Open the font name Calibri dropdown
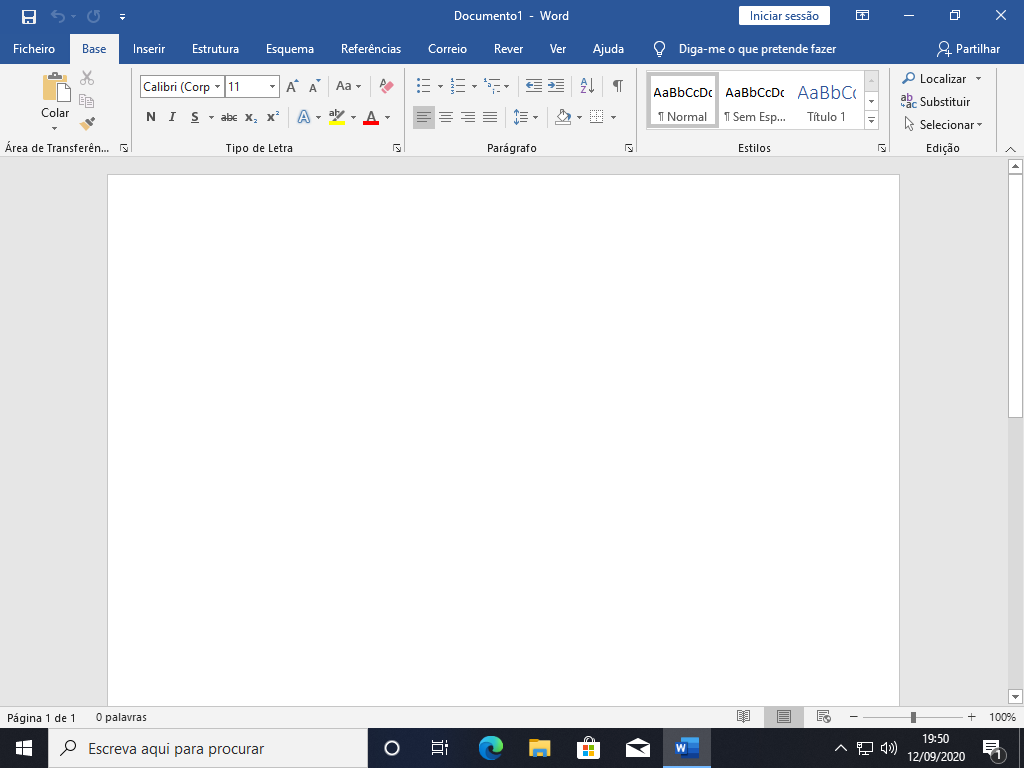Image resolution: width=1024 pixels, height=768 pixels. pos(217,87)
